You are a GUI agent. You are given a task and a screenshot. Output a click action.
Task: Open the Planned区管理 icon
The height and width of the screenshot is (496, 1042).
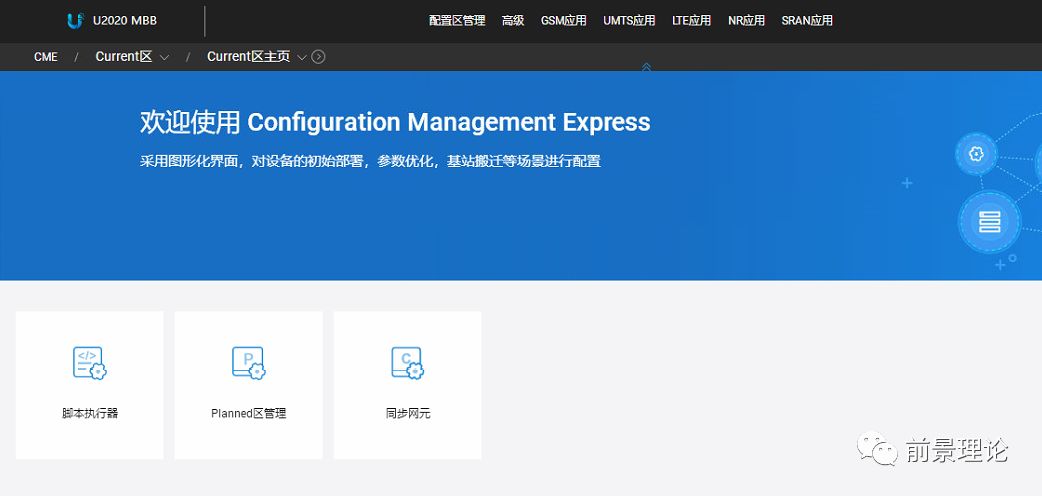pyautogui.click(x=249, y=363)
